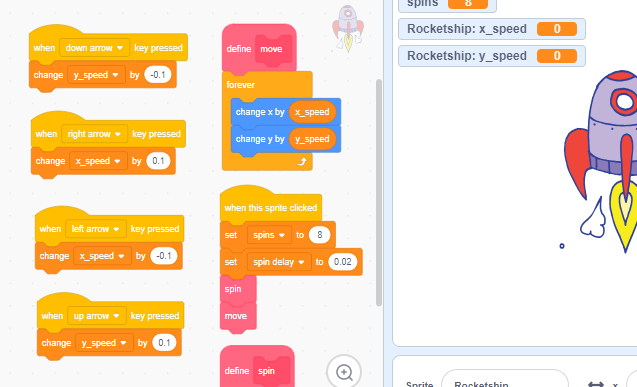Click the Rocketship x_speed variable monitor
This screenshot has height=387, width=637.
492,29
